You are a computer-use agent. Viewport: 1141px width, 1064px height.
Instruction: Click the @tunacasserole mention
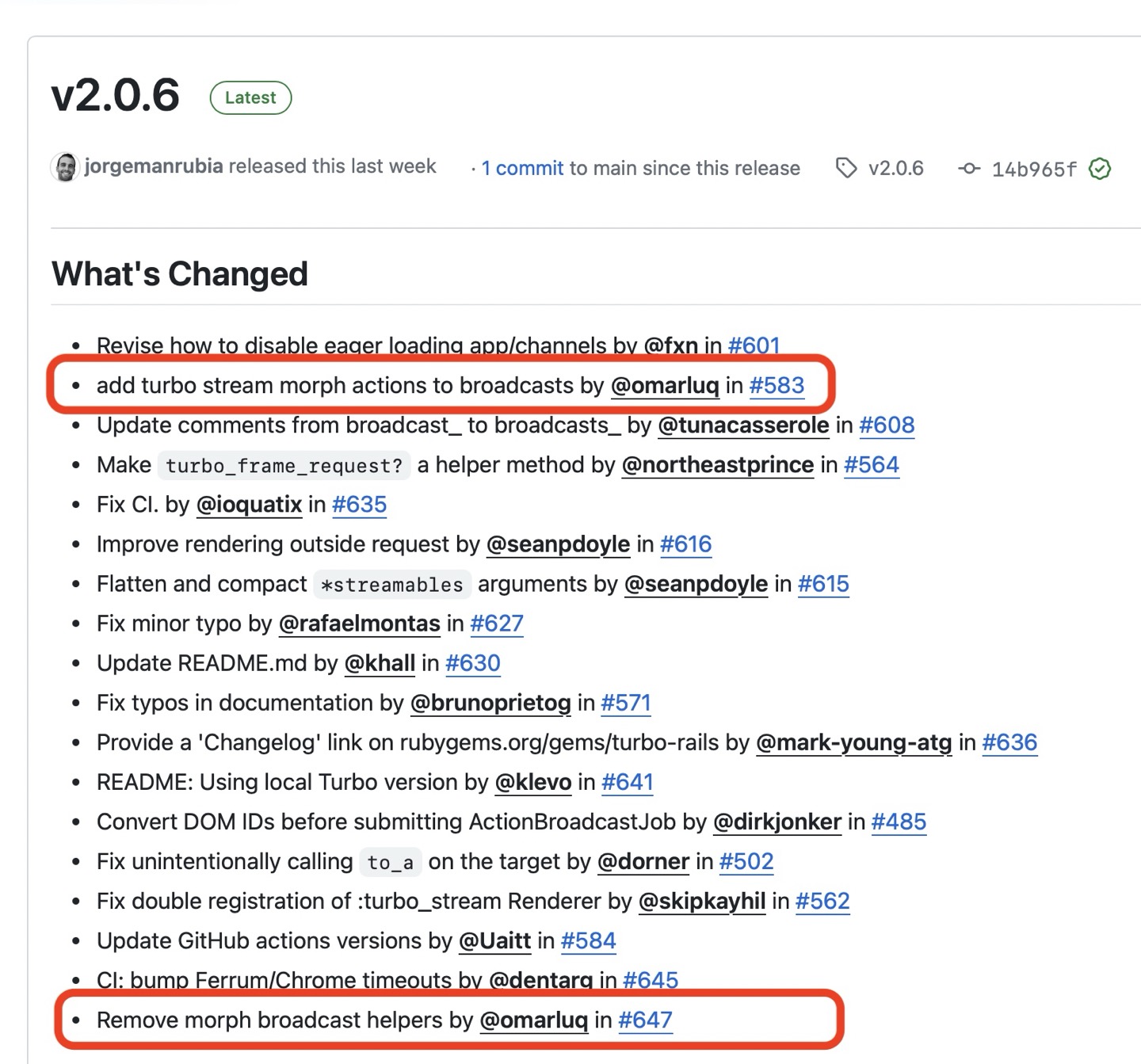point(743,425)
